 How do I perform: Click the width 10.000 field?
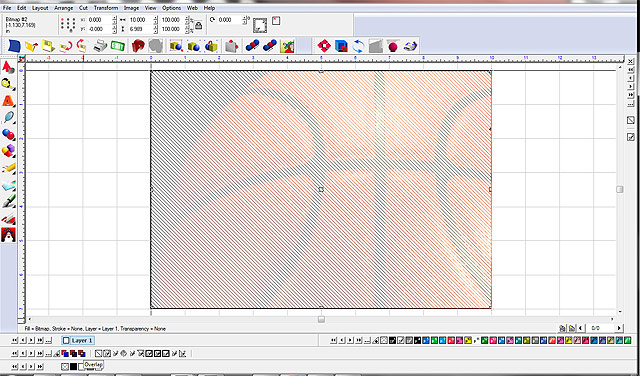point(141,20)
